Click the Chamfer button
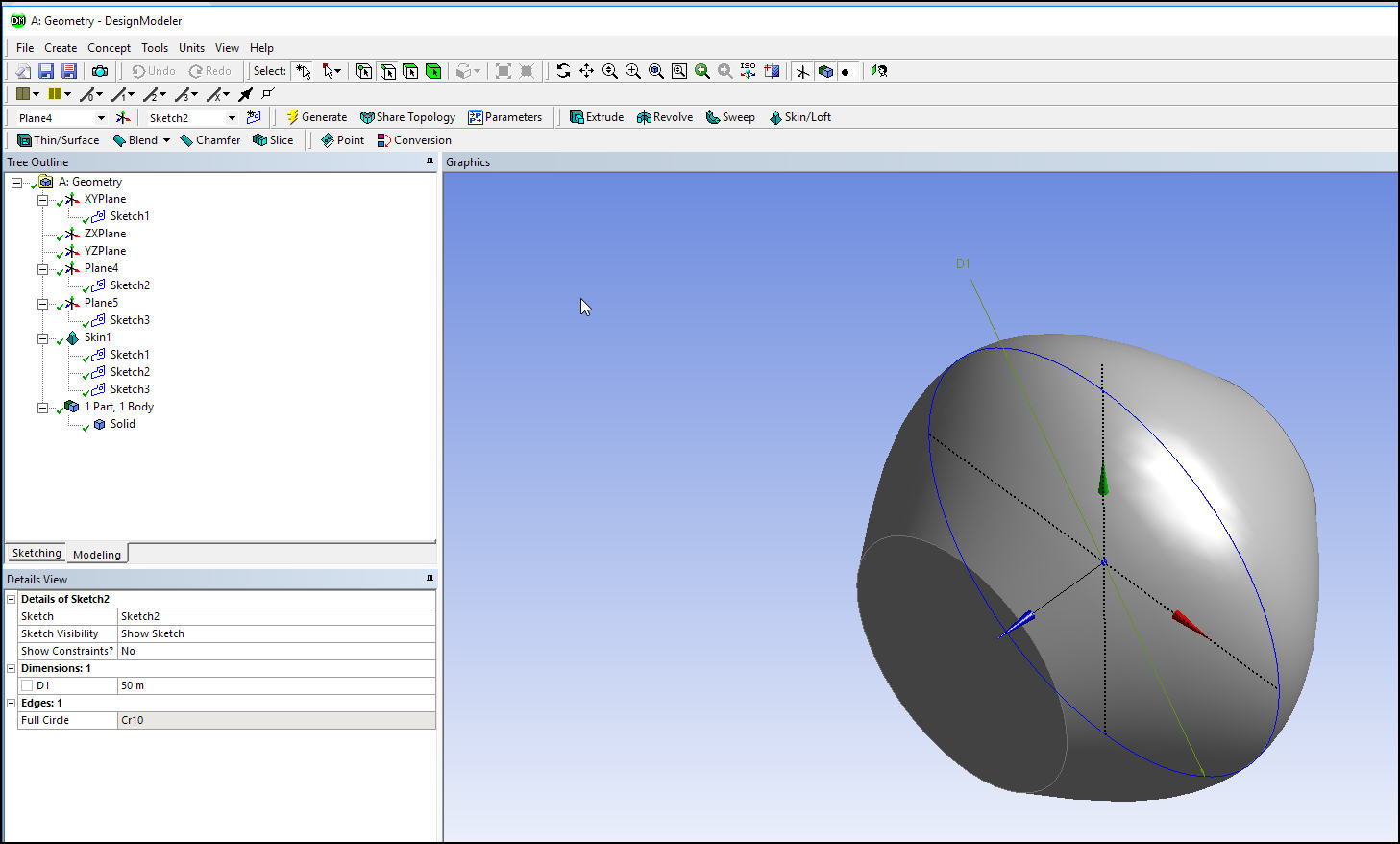Screen dimensions: 1400x844 [x=209, y=140]
